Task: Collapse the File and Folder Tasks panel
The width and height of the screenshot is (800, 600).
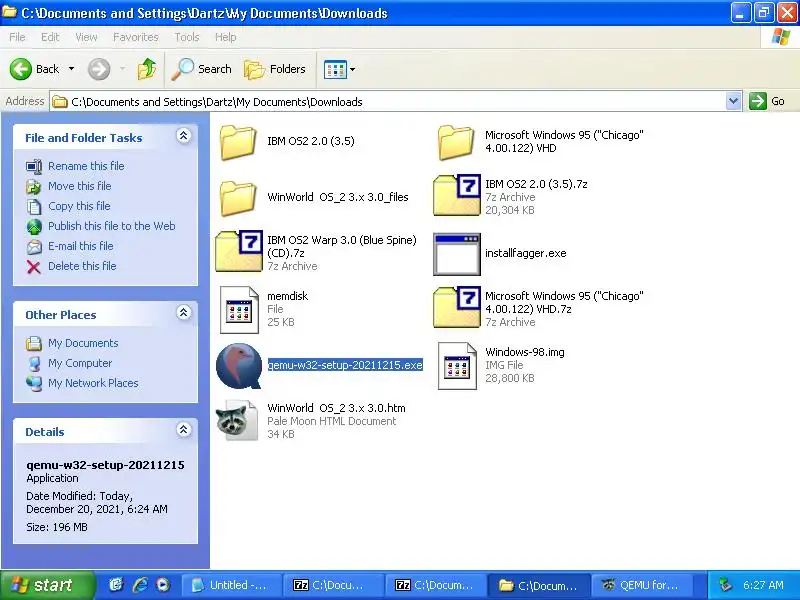Action: [x=184, y=136]
